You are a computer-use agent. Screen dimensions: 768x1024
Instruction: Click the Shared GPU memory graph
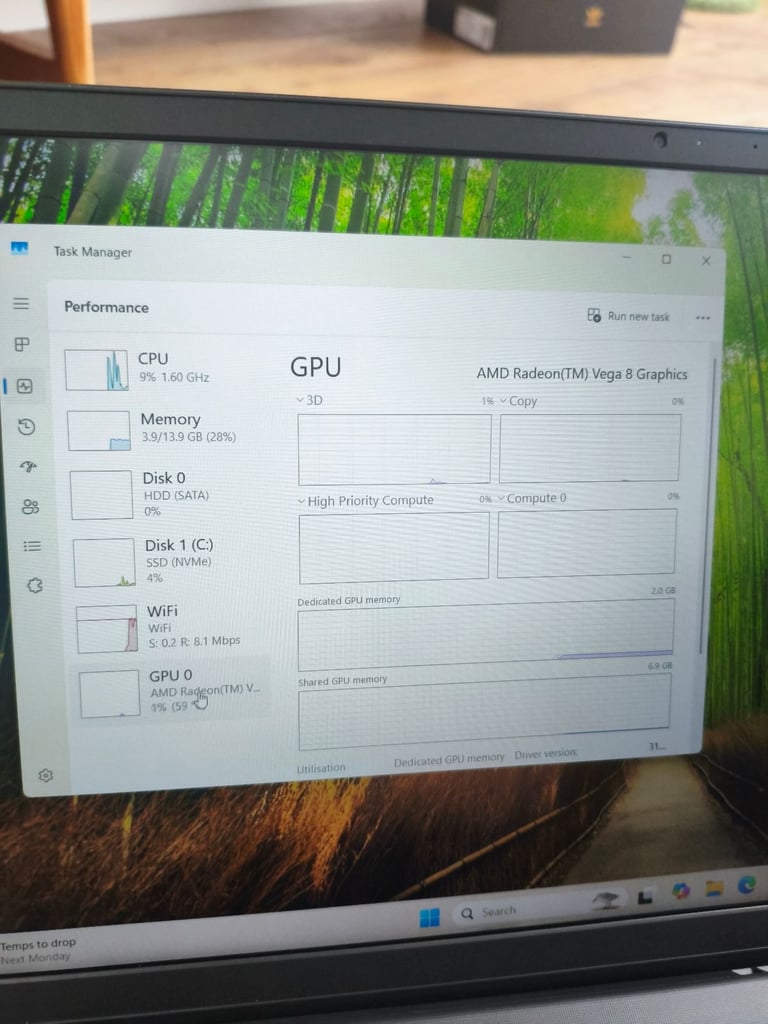pos(483,711)
